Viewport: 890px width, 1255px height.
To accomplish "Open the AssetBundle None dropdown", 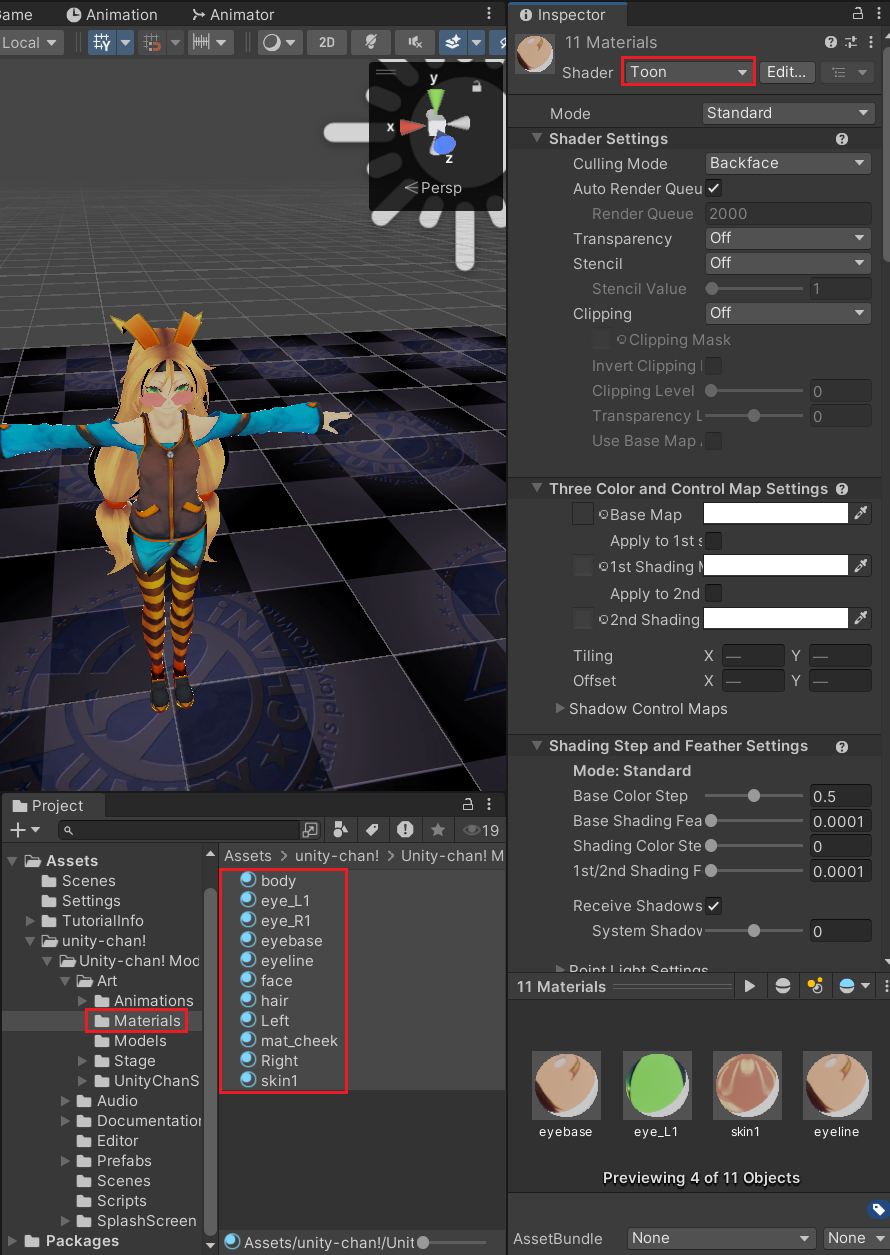I will tap(720, 1238).
